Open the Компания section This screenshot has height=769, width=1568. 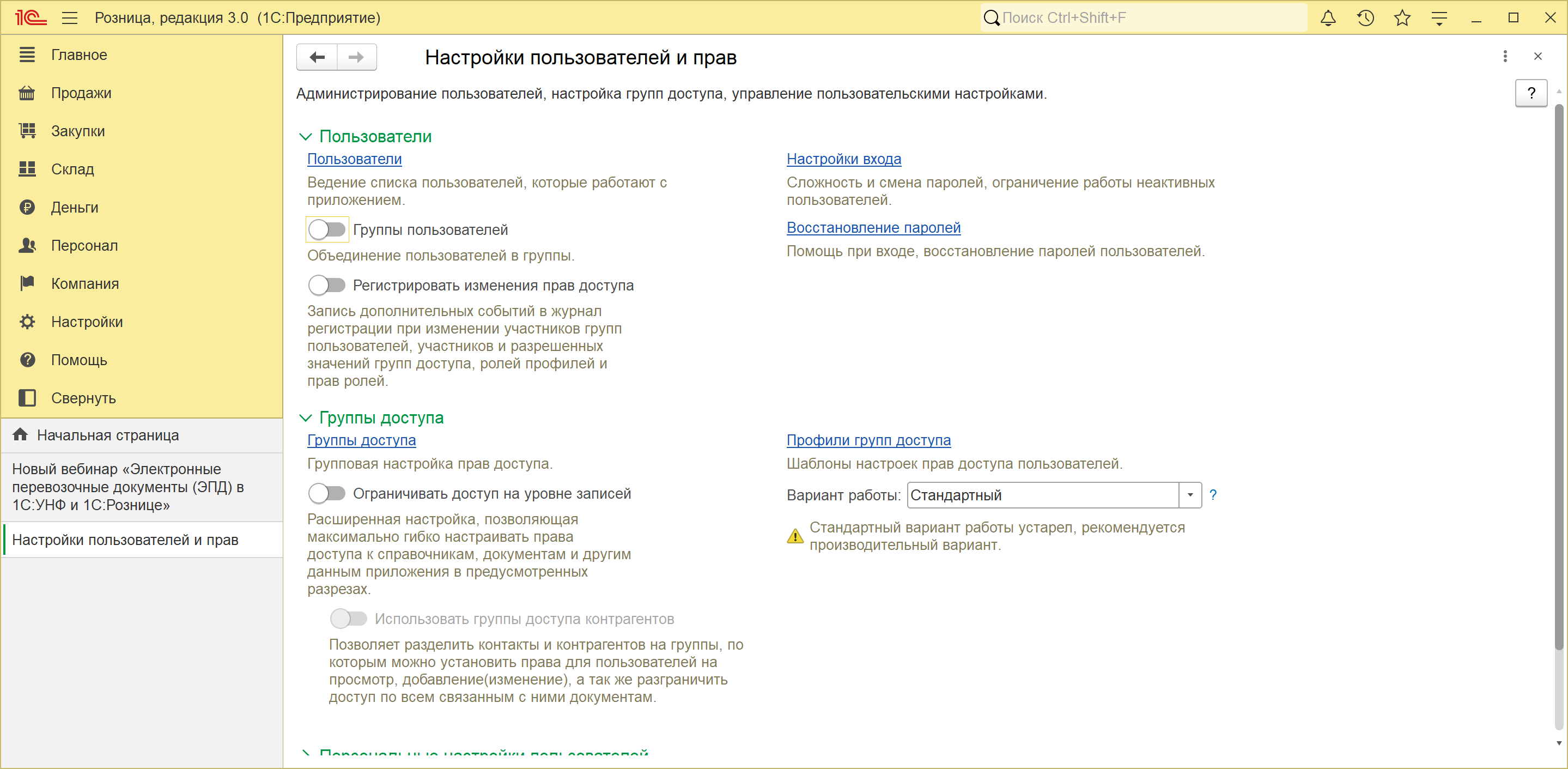(142, 284)
